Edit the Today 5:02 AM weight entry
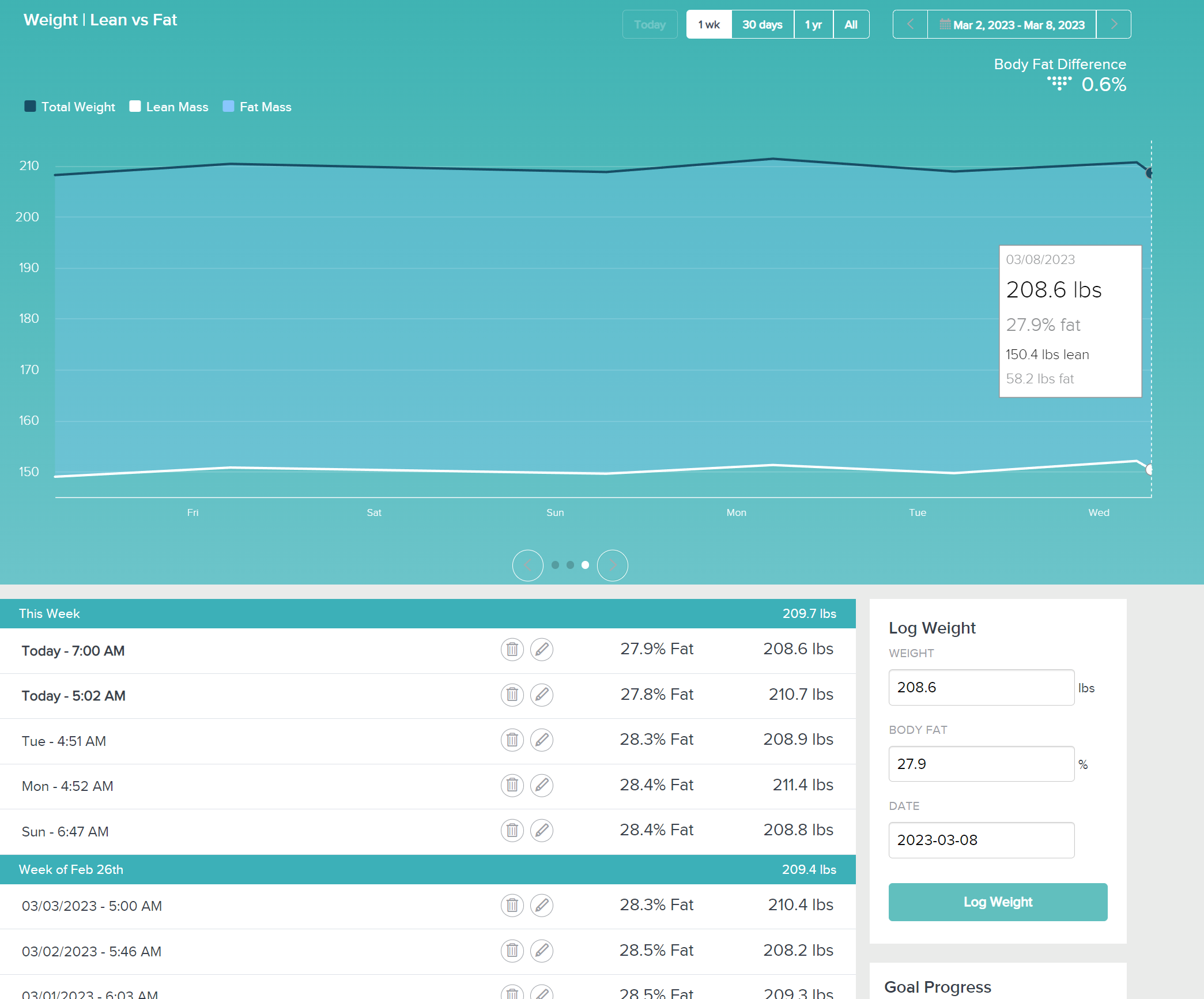 tap(541, 695)
